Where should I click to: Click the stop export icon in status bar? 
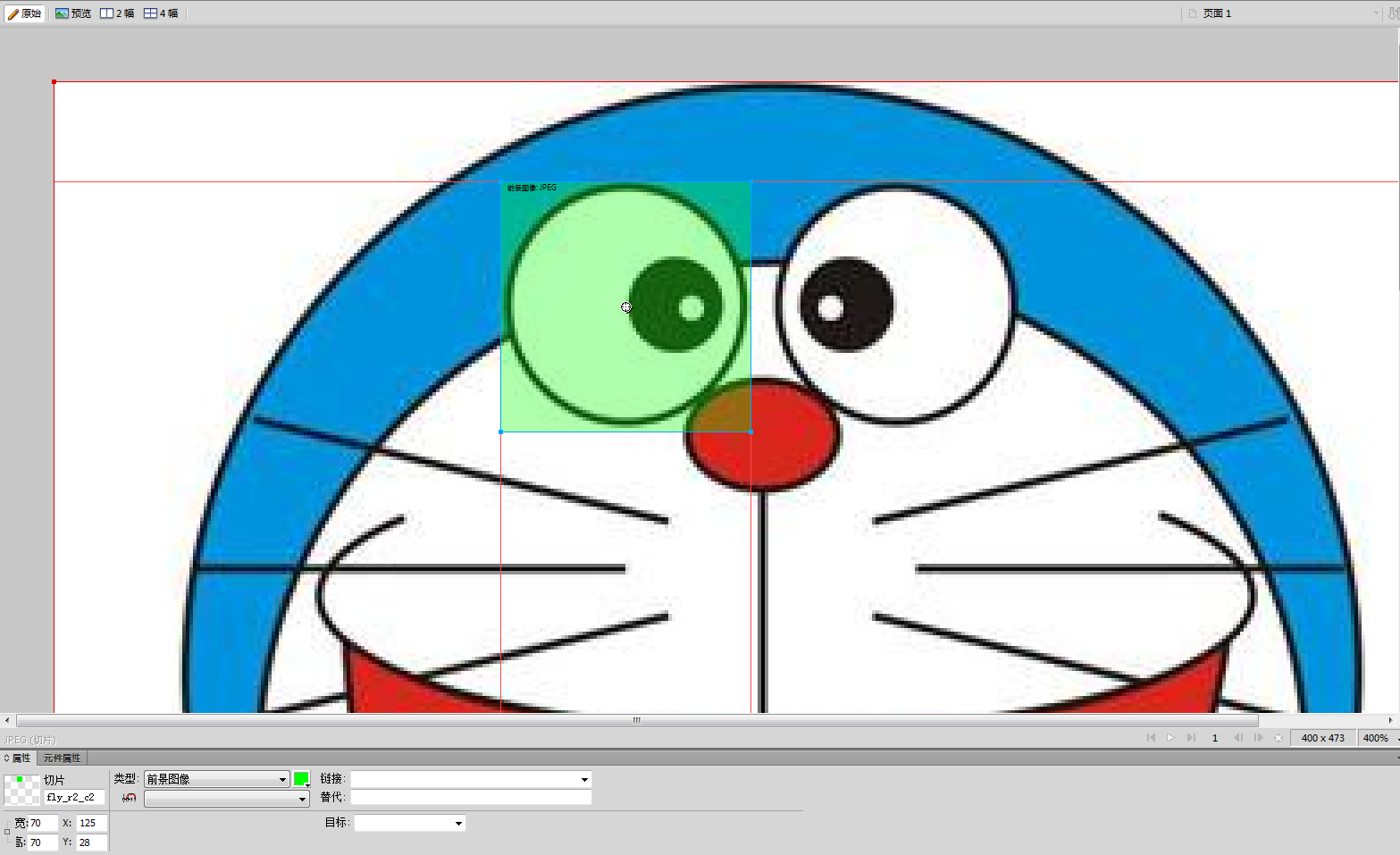point(1278,738)
